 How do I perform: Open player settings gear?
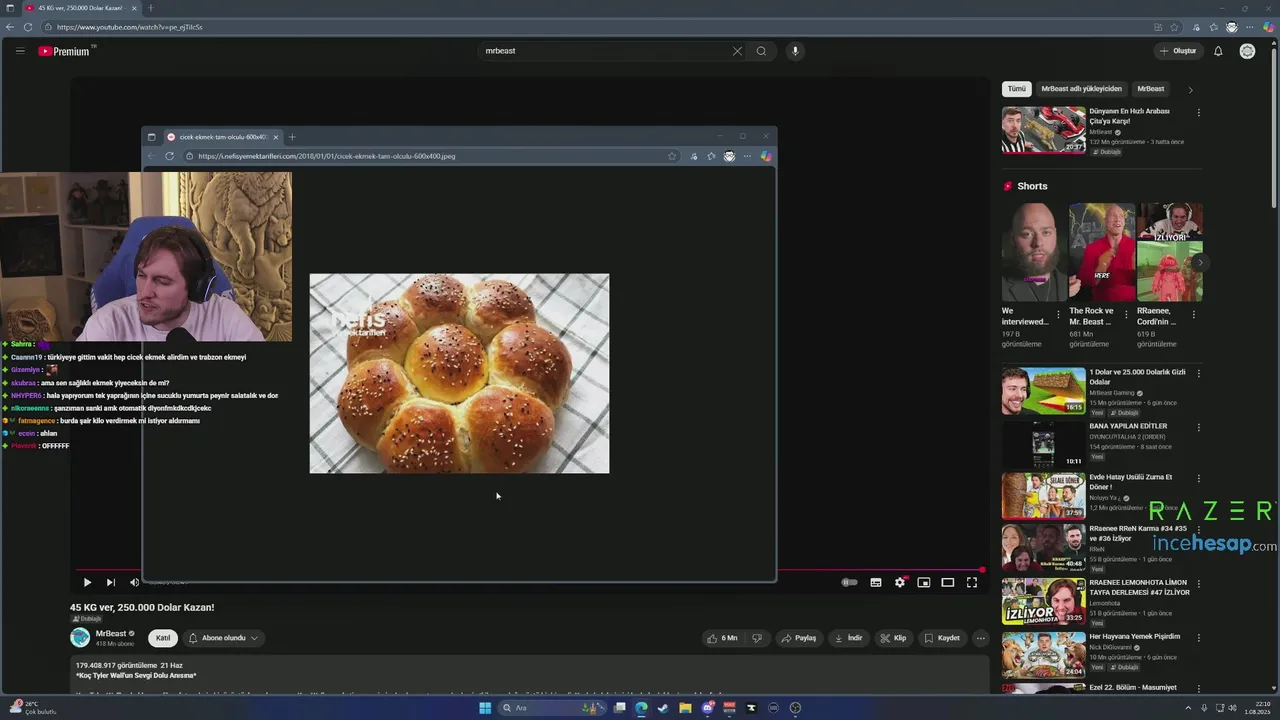pyautogui.click(x=900, y=582)
